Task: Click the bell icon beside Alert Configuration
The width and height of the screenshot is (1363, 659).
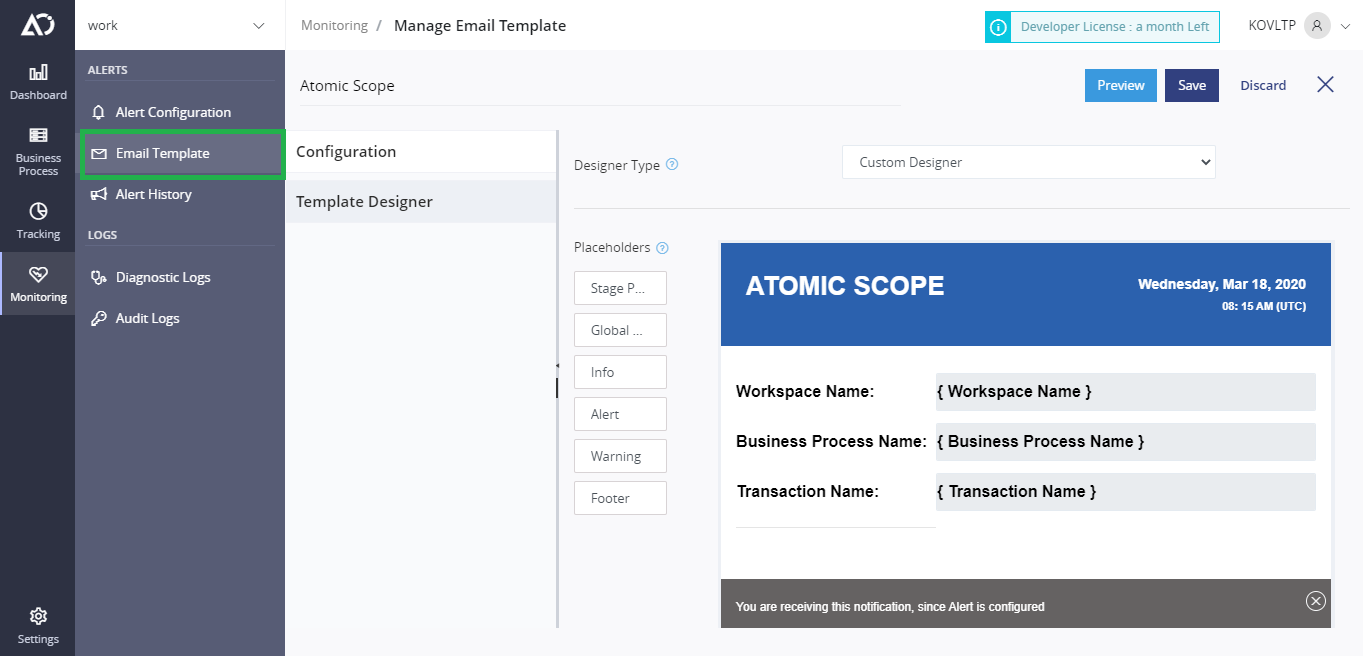Action: point(98,112)
